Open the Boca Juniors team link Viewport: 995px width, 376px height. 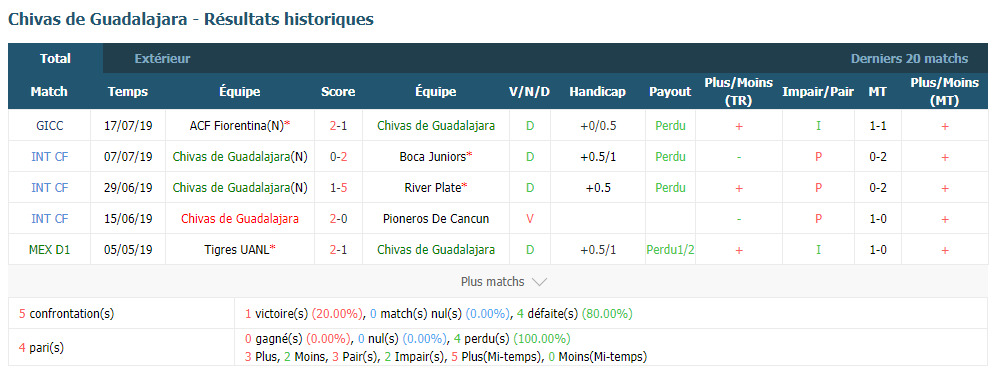[x=435, y=157]
